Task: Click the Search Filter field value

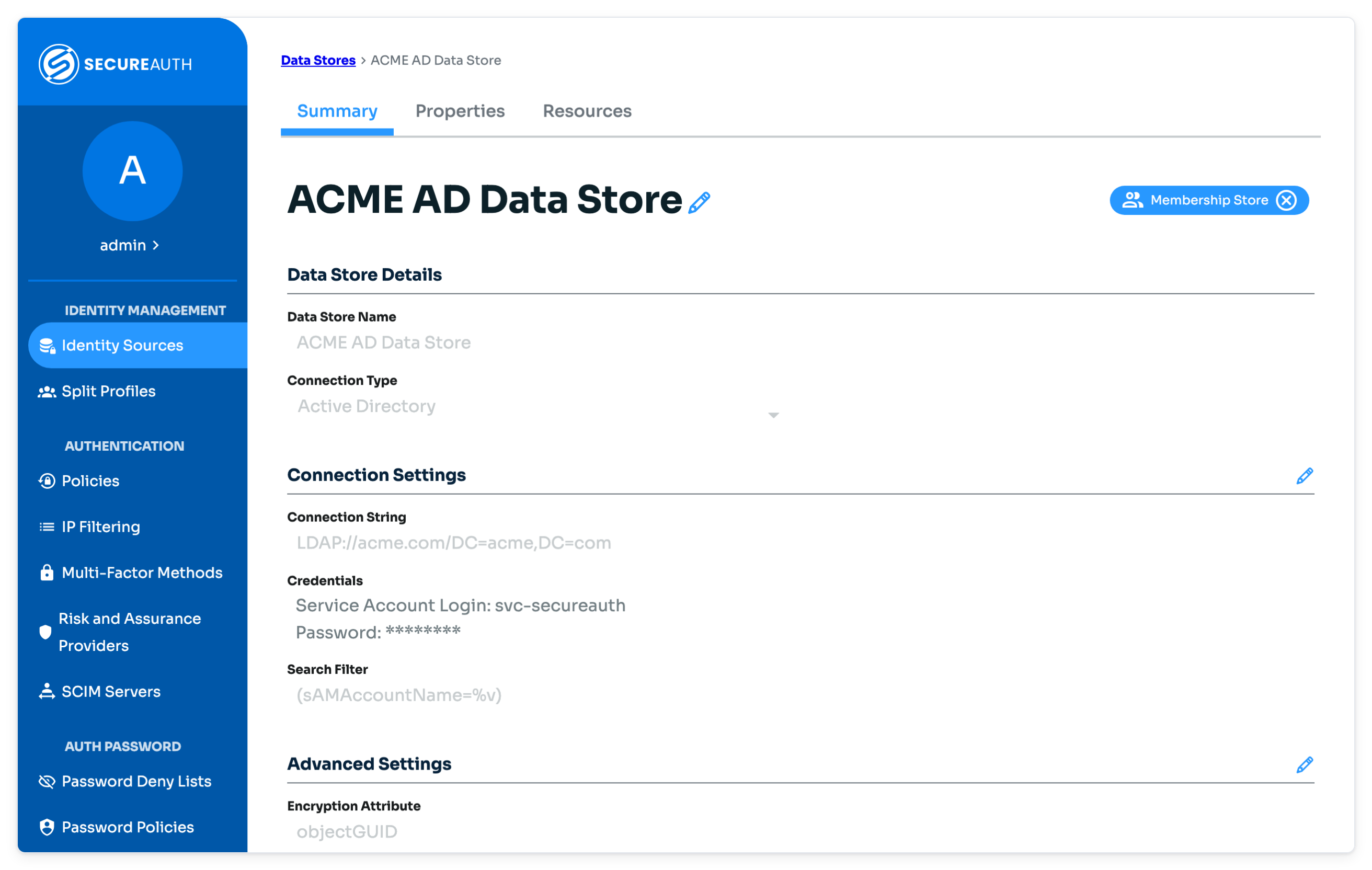Action: coord(399,695)
